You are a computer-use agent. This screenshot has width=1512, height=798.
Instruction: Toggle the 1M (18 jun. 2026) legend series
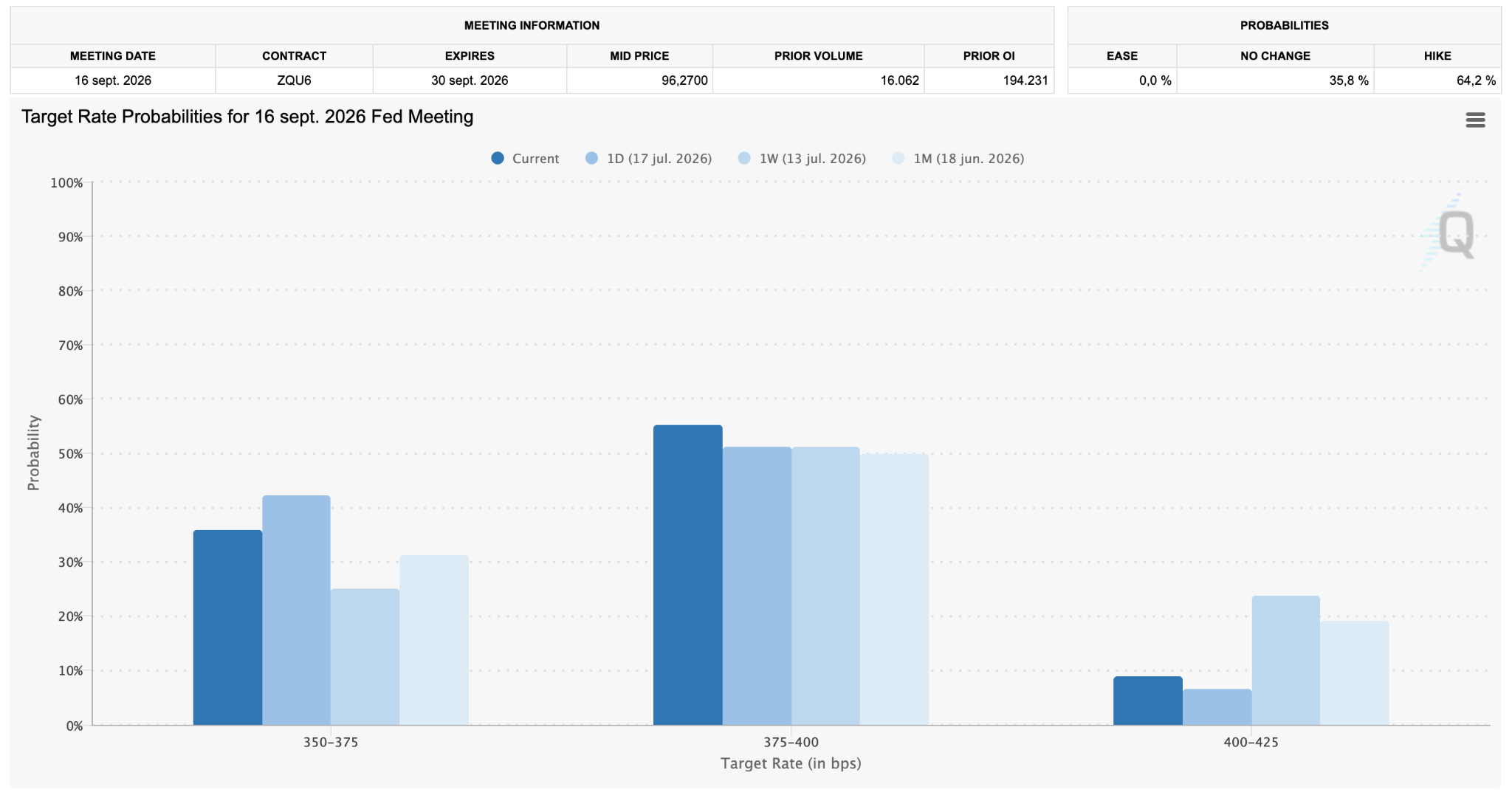[x=958, y=158]
